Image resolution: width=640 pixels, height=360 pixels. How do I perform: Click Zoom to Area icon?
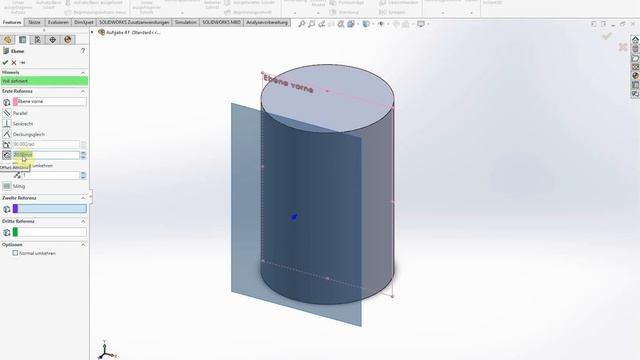[311, 24]
